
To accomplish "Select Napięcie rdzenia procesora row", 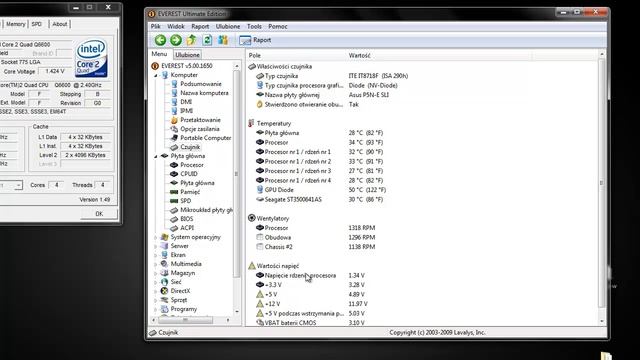I will pyautogui.click(x=310, y=276).
